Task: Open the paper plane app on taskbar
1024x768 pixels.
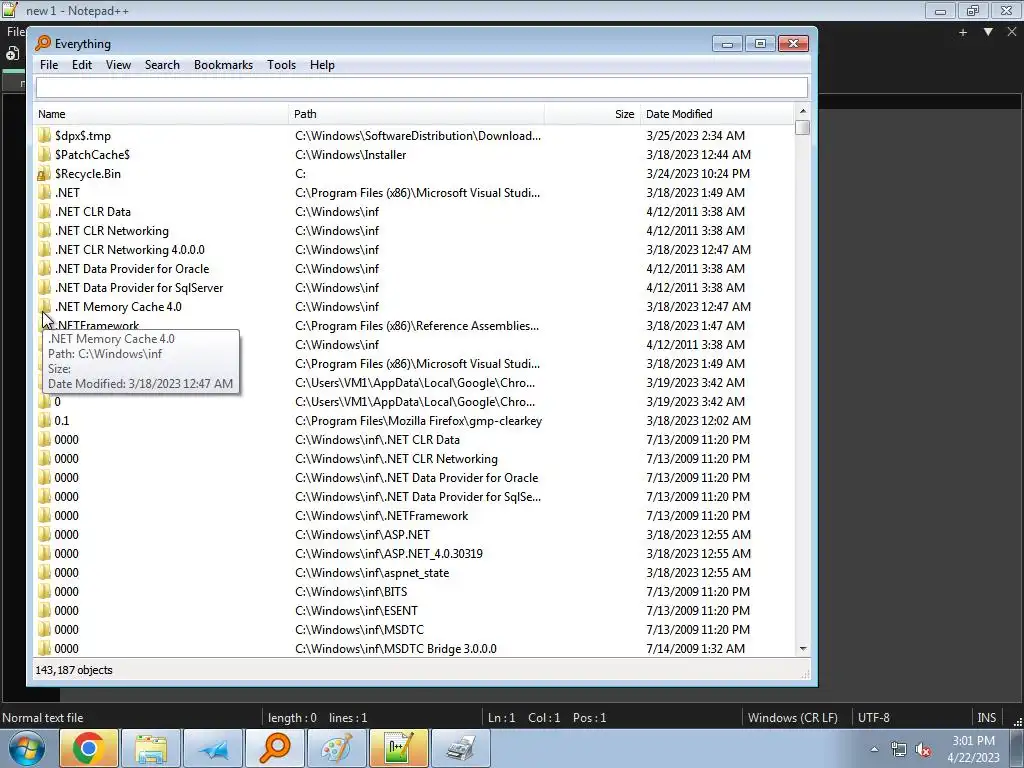Action: (213, 748)
